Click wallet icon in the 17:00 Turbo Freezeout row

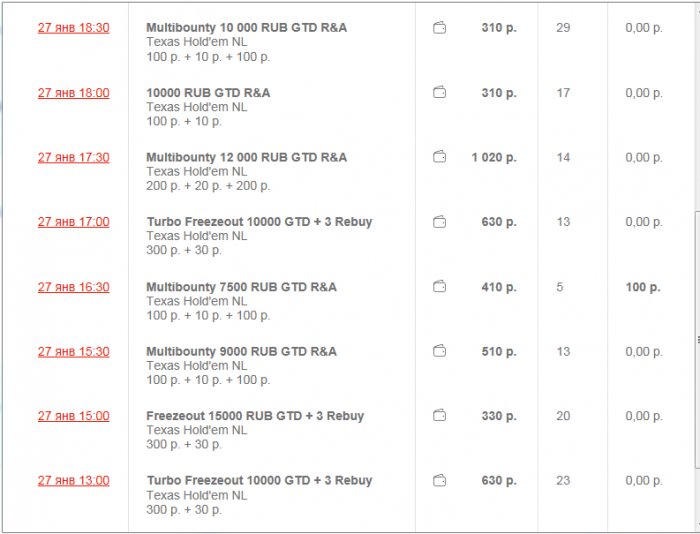439,222
